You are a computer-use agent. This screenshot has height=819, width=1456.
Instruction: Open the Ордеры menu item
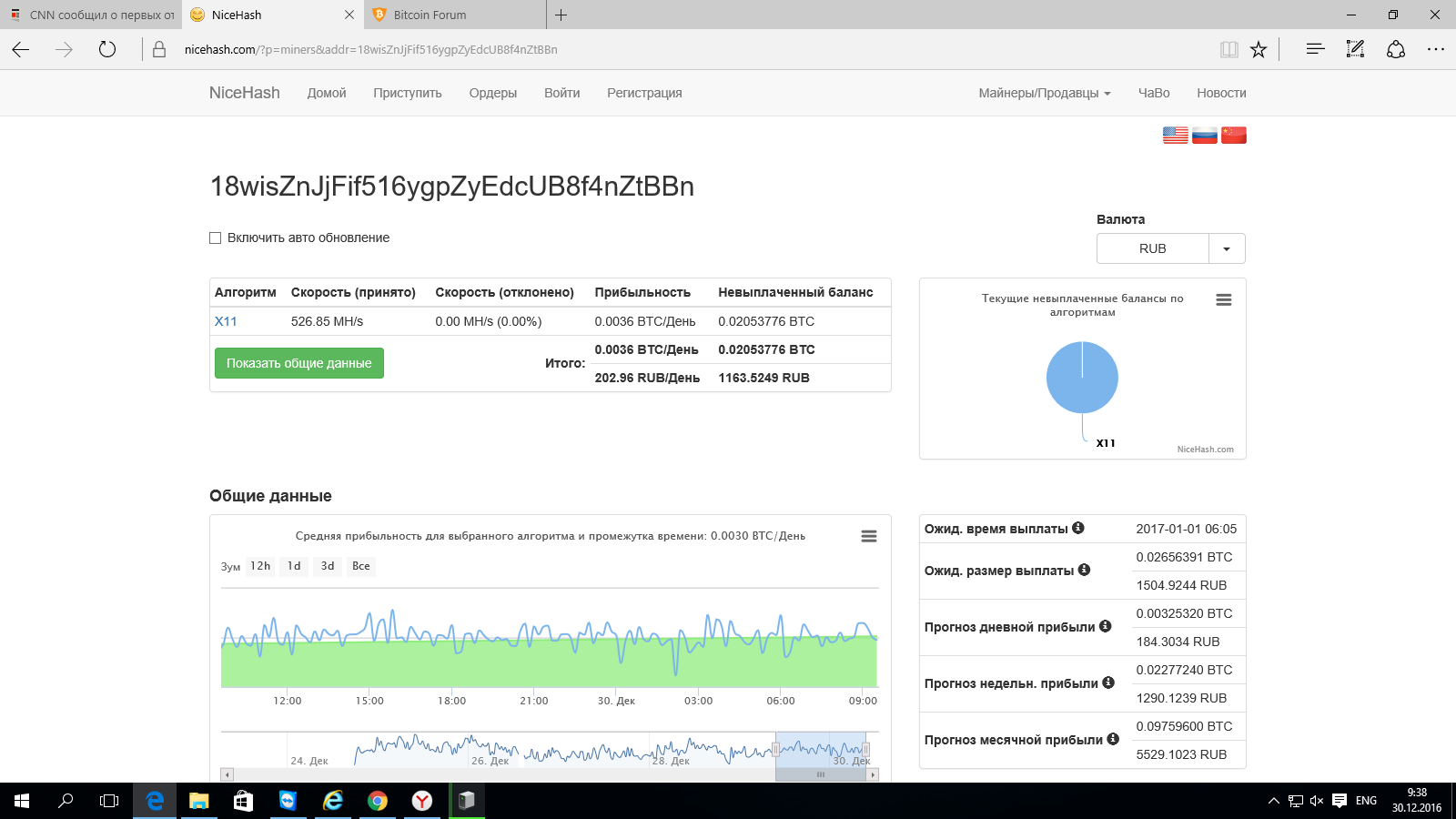pos(492,93)
